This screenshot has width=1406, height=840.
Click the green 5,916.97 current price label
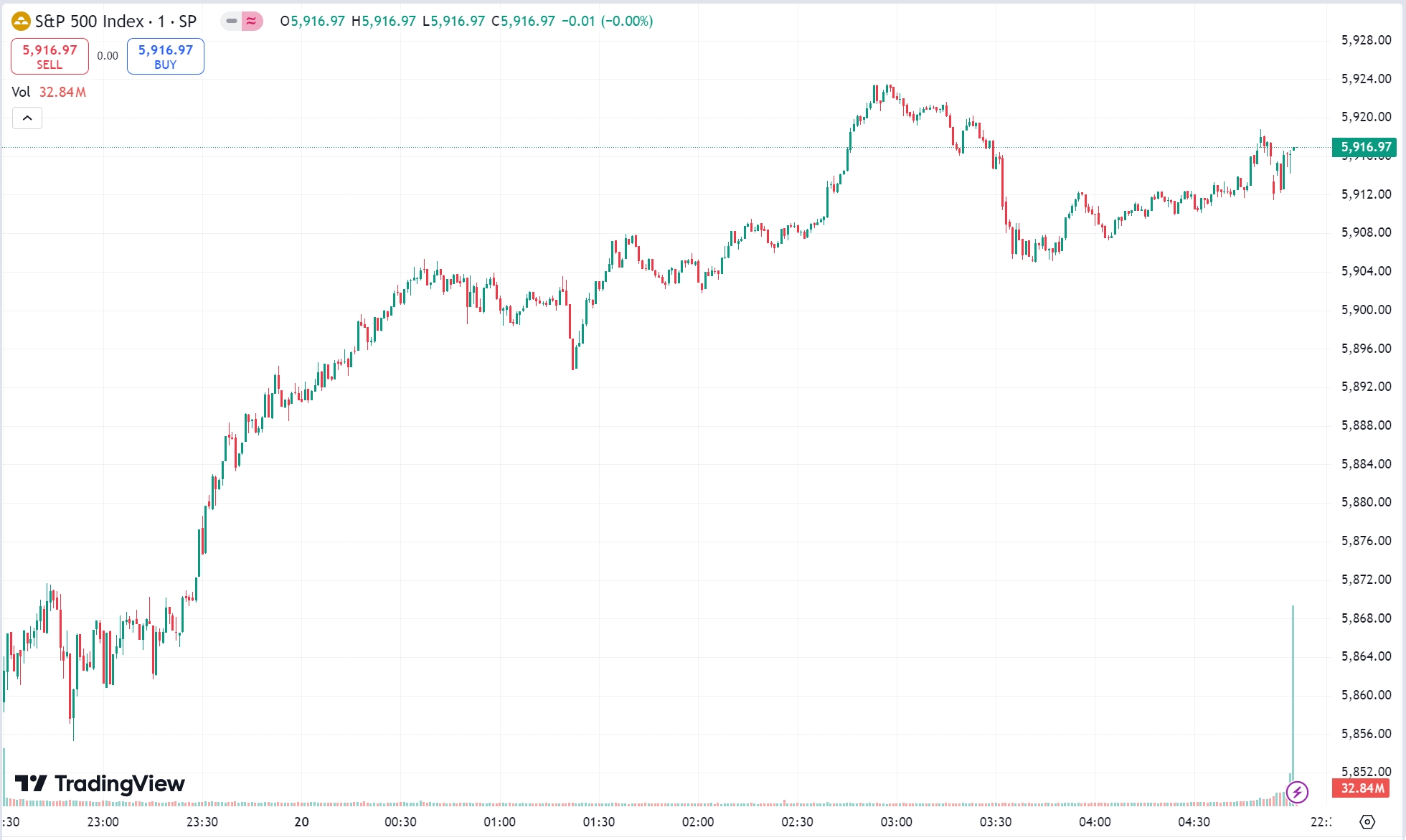point(1364,147)
